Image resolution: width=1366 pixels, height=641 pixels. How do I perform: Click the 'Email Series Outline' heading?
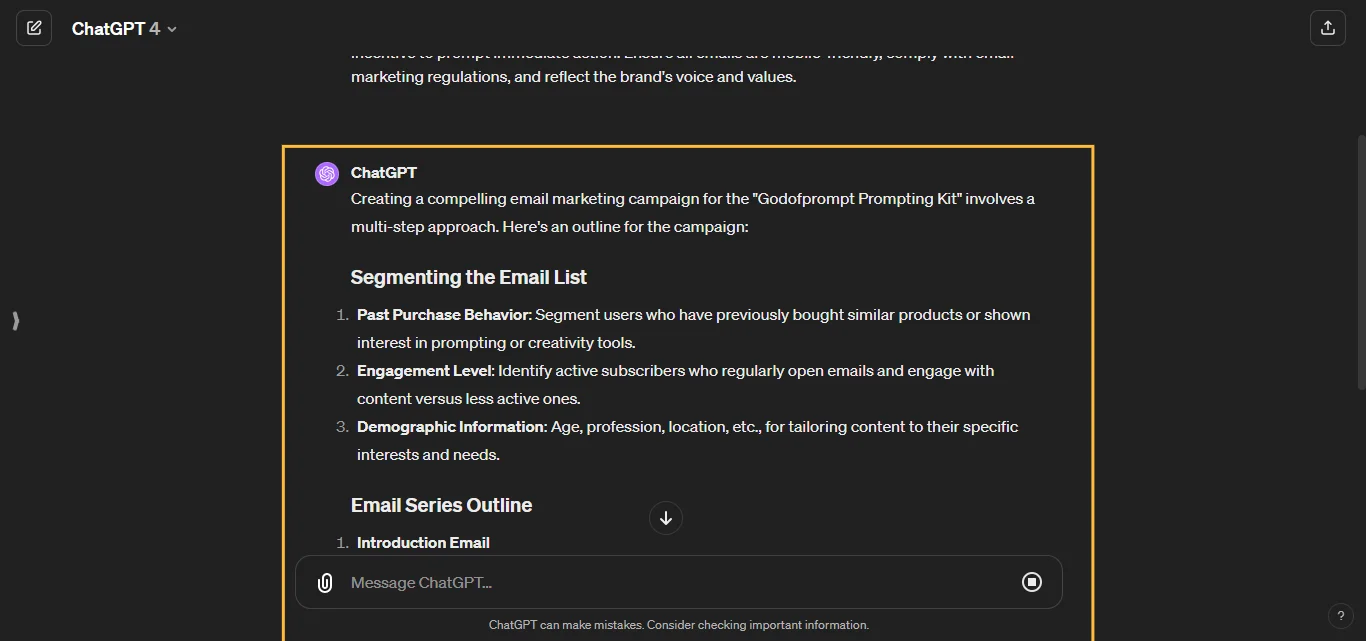[441, 505]
